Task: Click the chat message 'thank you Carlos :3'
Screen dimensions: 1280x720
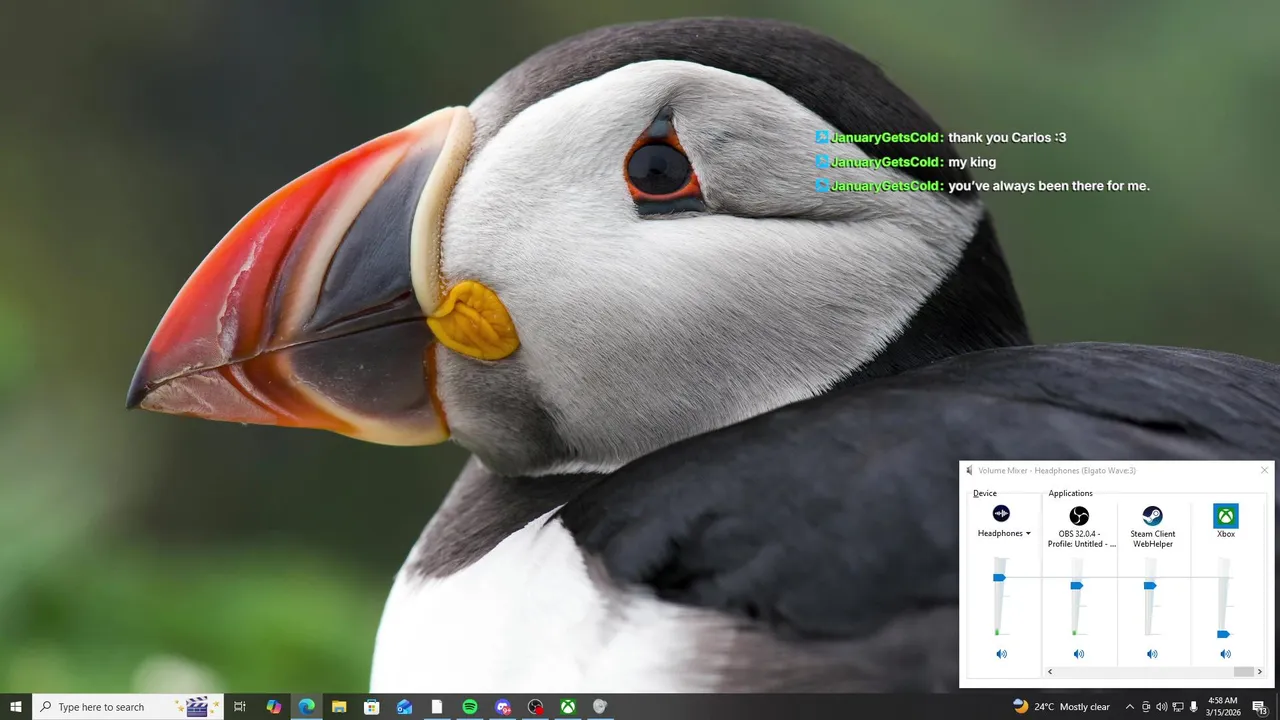Action: pyautogui.click(x=1007, y=138)
